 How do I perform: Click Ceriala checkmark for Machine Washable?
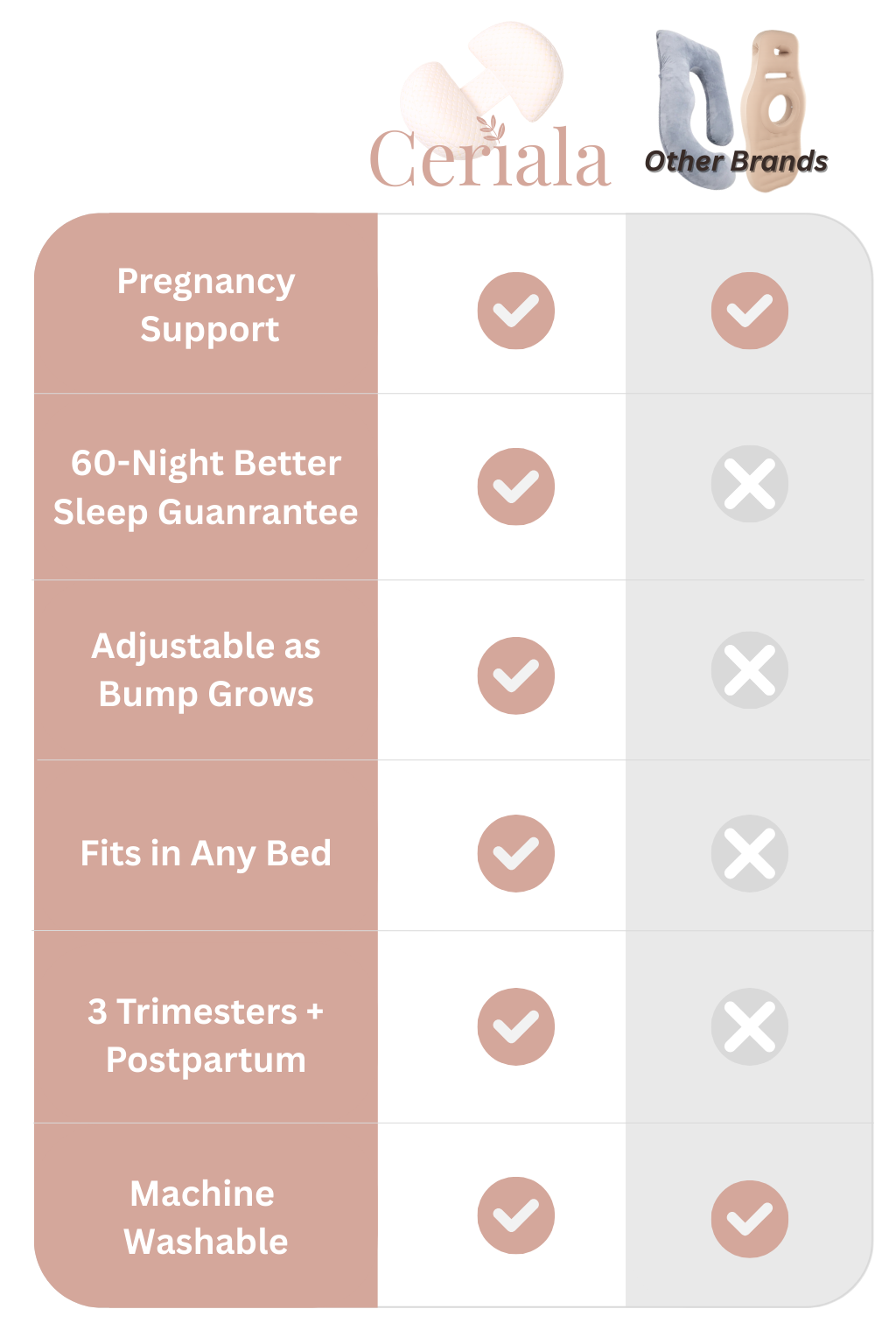(516, 1215)
